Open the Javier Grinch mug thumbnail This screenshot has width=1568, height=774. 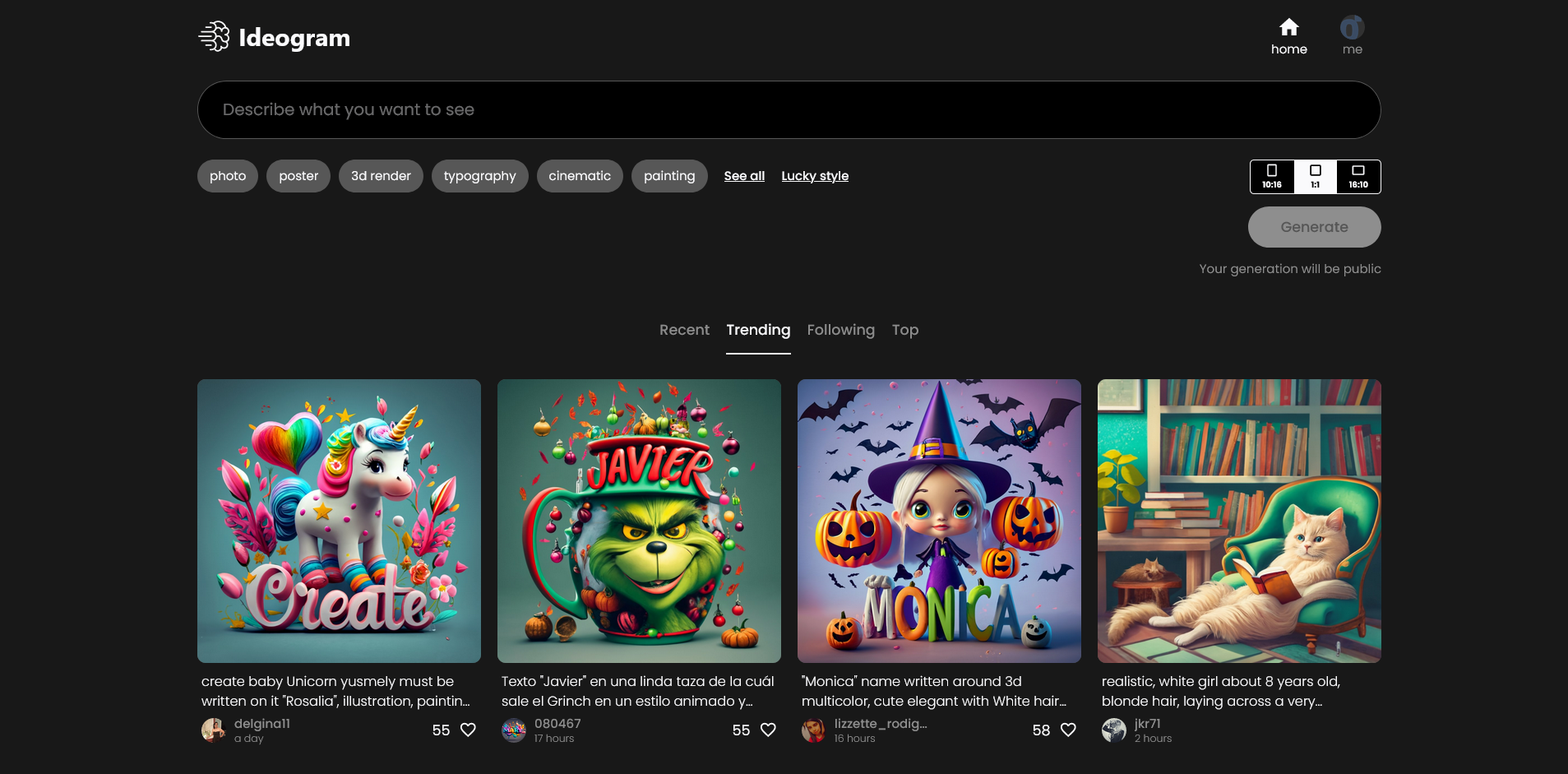(639, 521)
